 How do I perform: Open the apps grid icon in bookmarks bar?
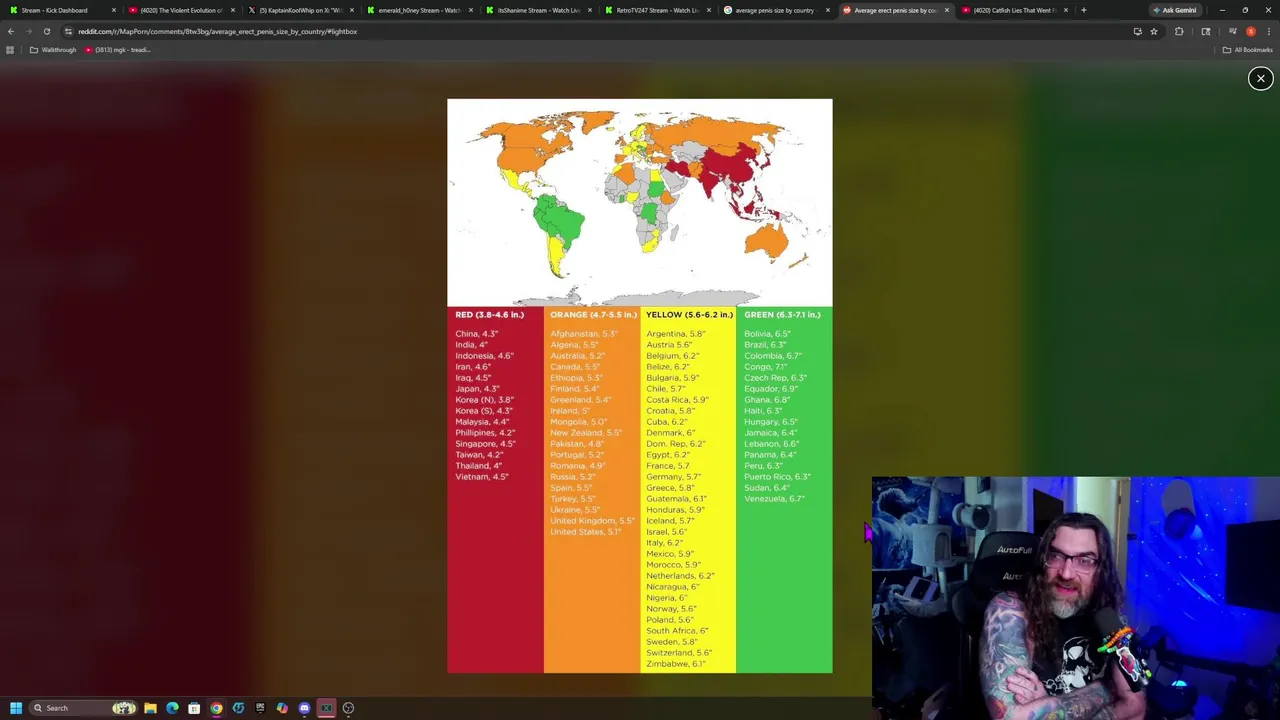[10, 50]
